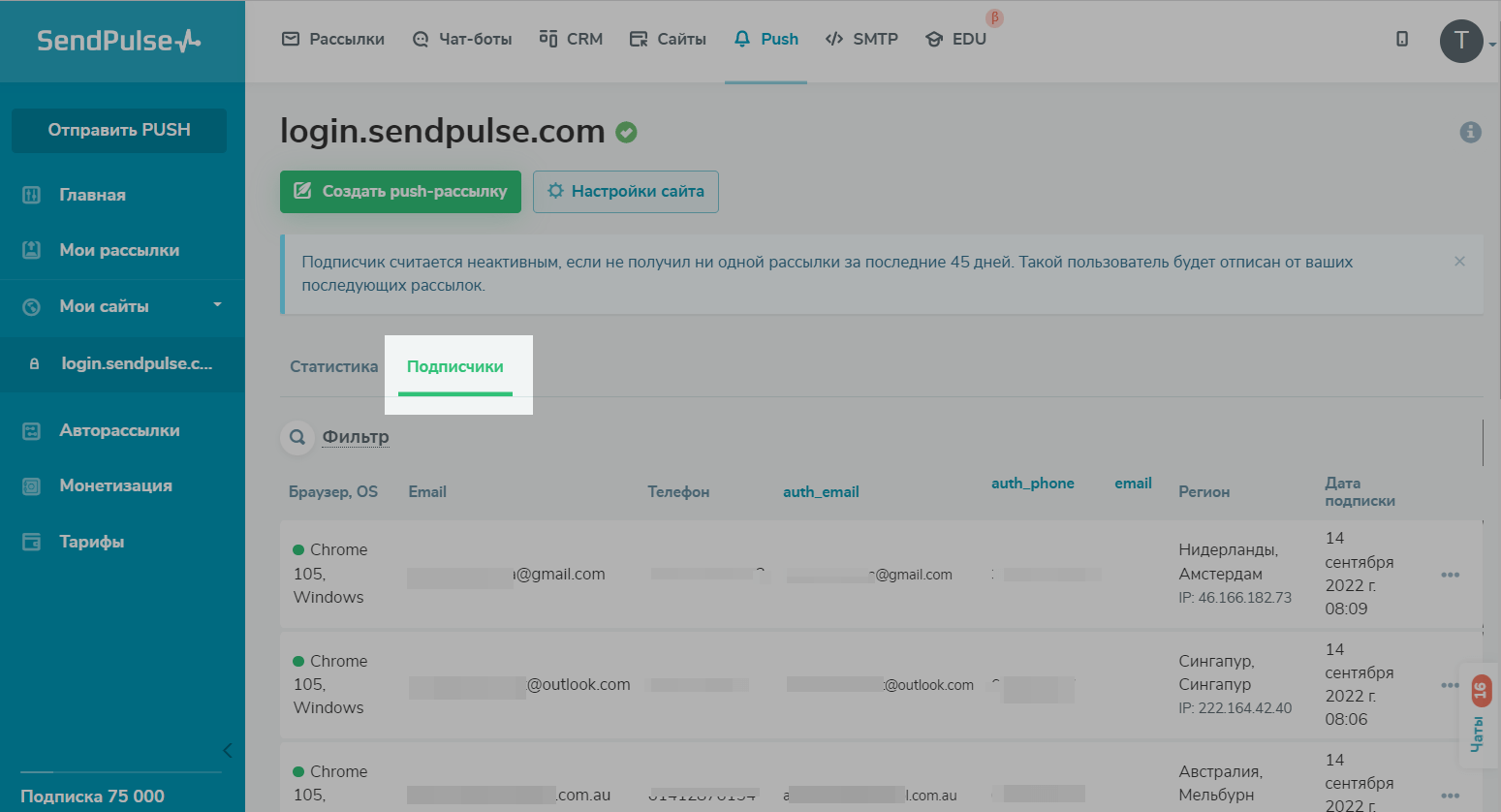Click the Телефон column header
Image resolution: width=1501 pixels, height=812 pixels.
click(678, 492)
